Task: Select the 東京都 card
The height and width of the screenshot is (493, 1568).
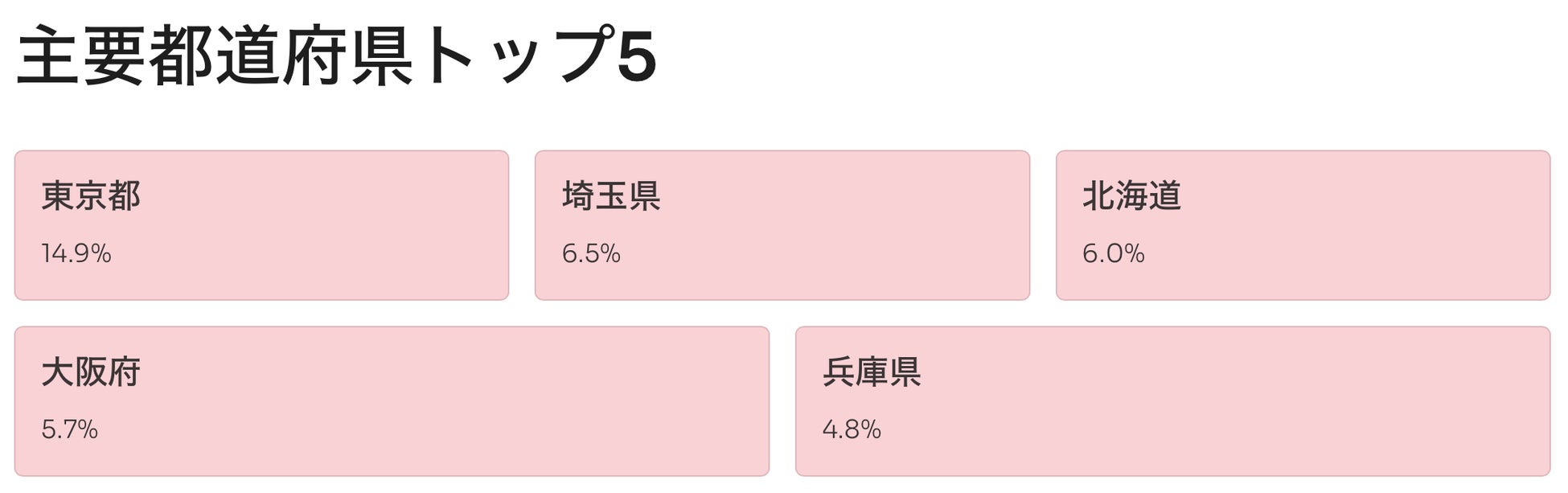Action: click(261, 225)
